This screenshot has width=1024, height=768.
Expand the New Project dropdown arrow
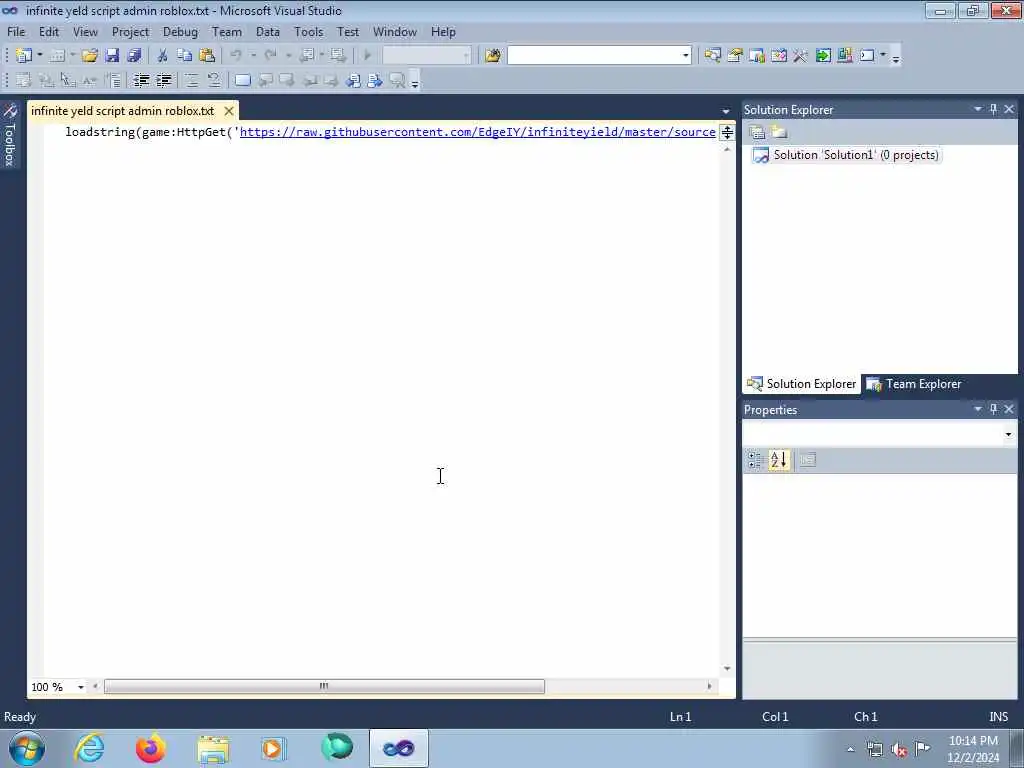click(40, 56)
